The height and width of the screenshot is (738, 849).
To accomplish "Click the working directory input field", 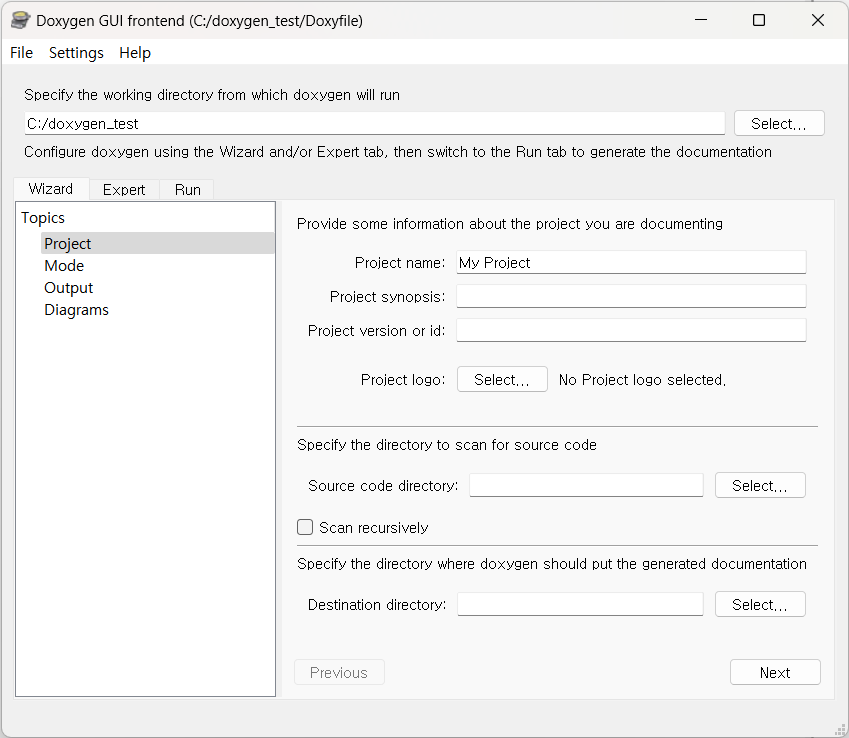I will pyautogui.click(x=374, y=123).
